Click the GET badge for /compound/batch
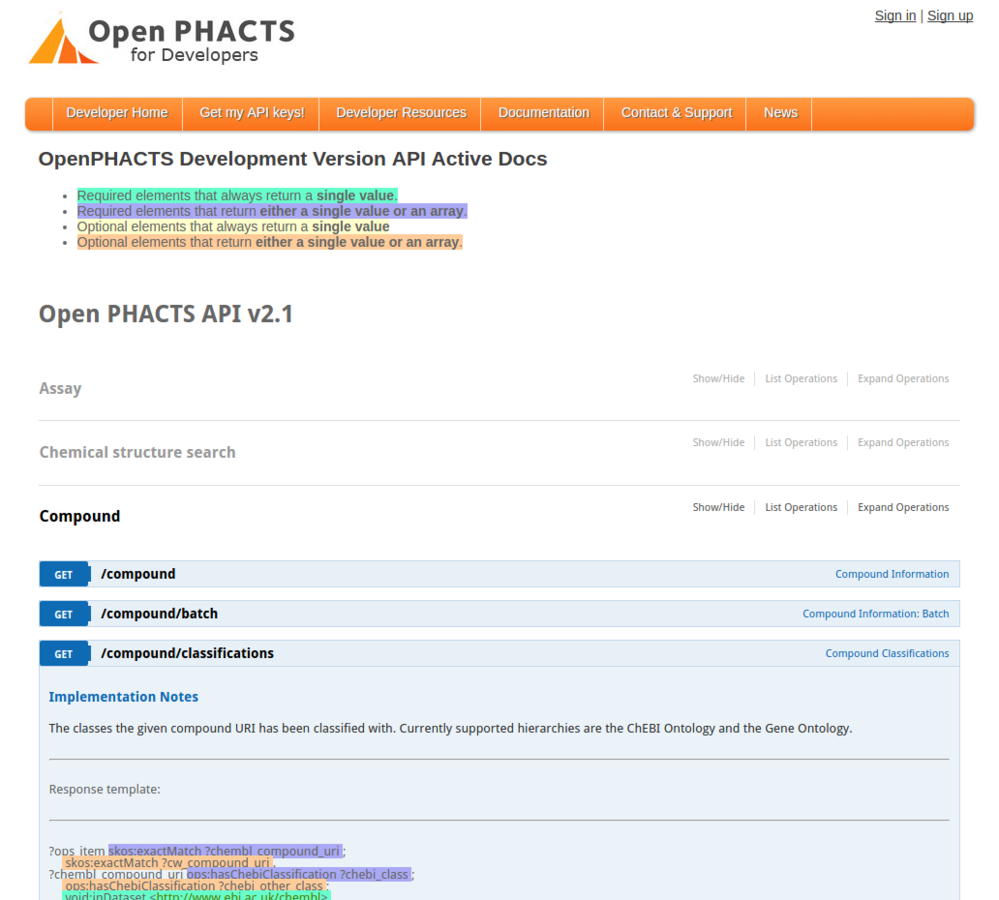The image size is (999, 900). click(64, 614)
